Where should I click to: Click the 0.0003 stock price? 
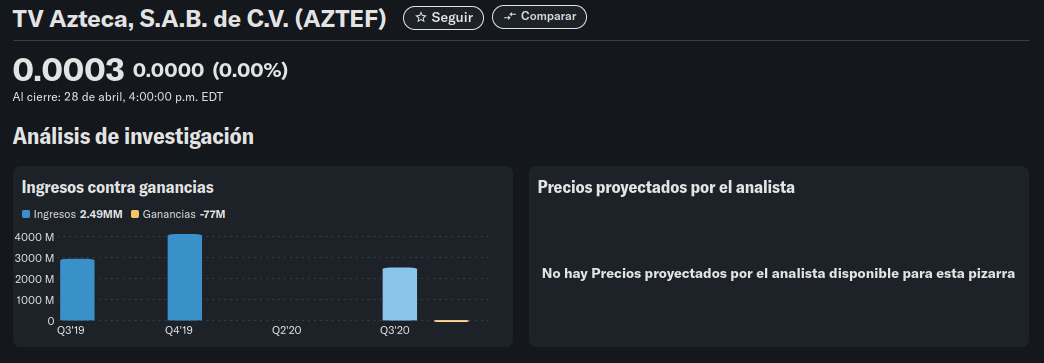[69, 70]
